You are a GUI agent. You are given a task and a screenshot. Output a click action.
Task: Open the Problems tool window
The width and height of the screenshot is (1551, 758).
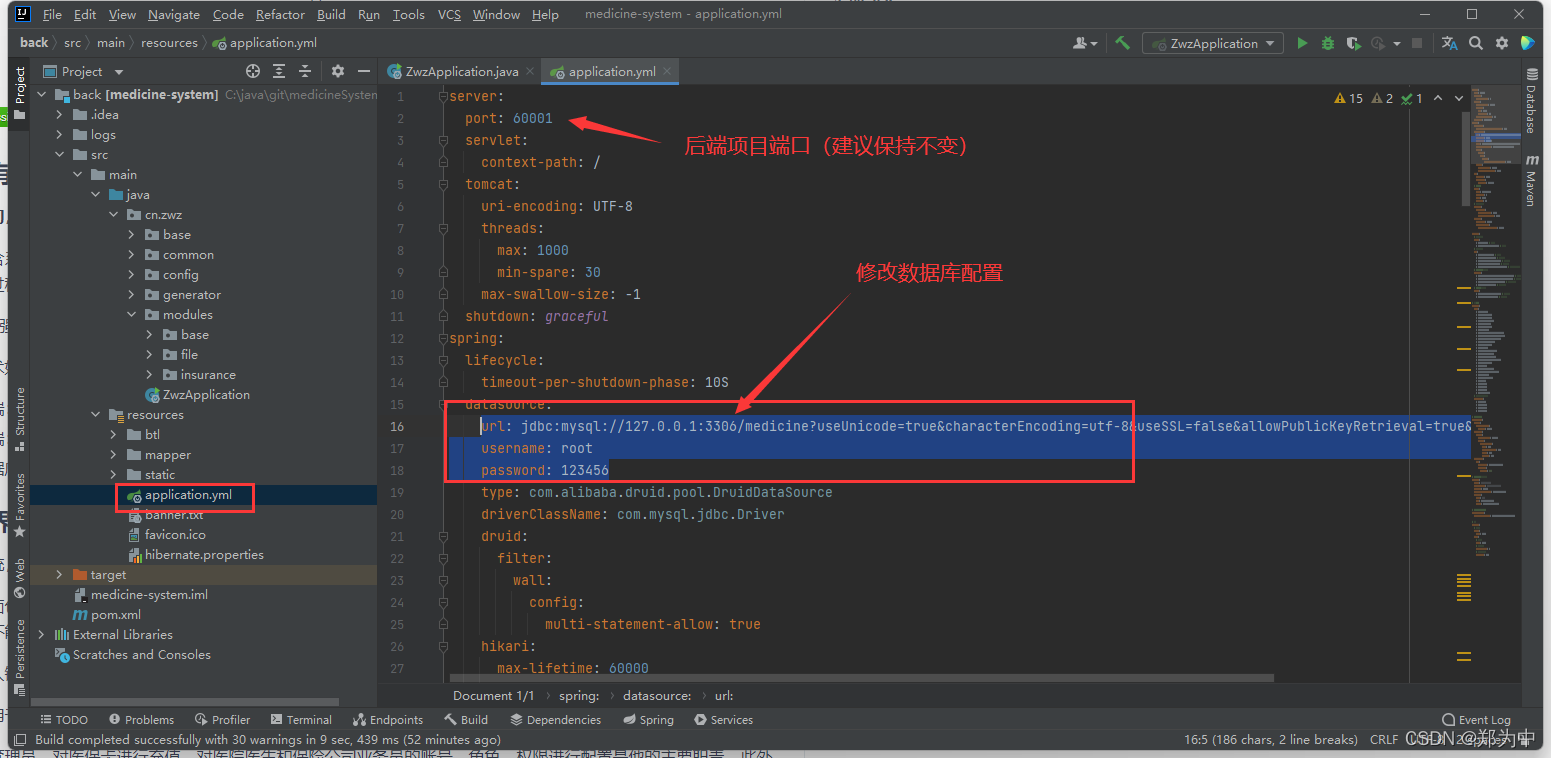point(141,719)
